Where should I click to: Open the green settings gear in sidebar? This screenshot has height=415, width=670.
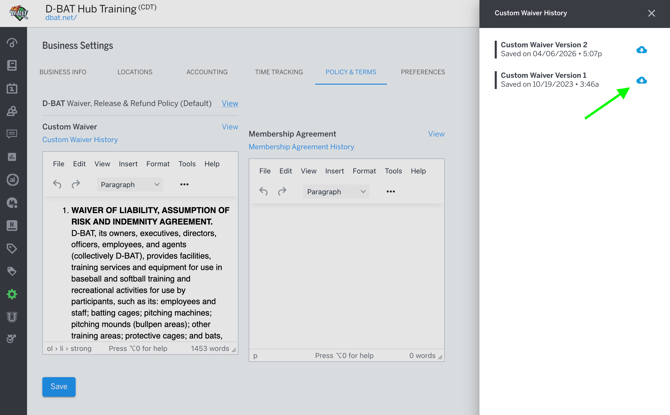tap(12, 294)
